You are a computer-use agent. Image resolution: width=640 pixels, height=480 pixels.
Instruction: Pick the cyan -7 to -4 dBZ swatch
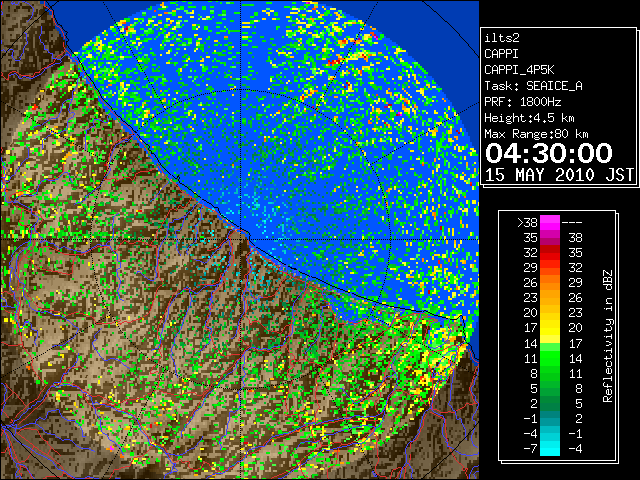(x=550, y=449)
